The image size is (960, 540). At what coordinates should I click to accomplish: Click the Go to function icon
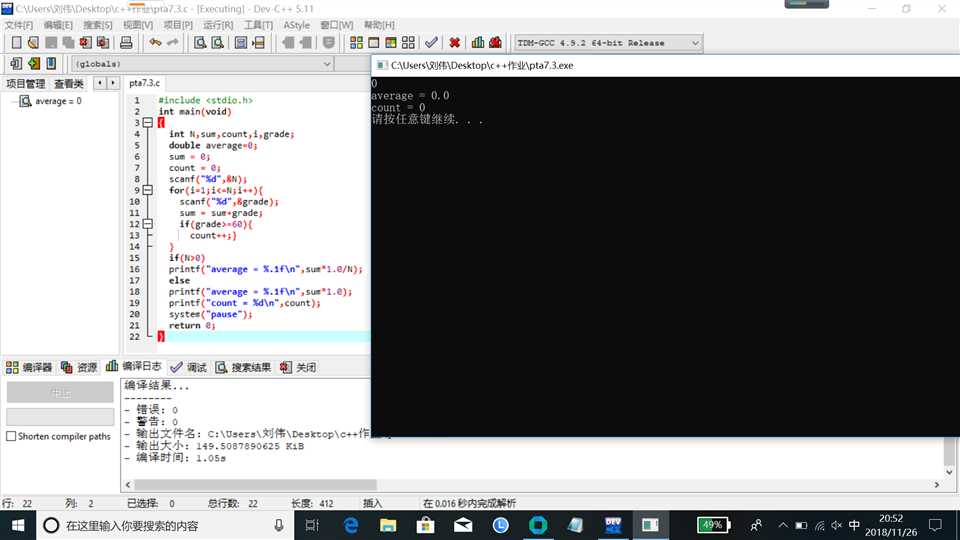(241, 42)
